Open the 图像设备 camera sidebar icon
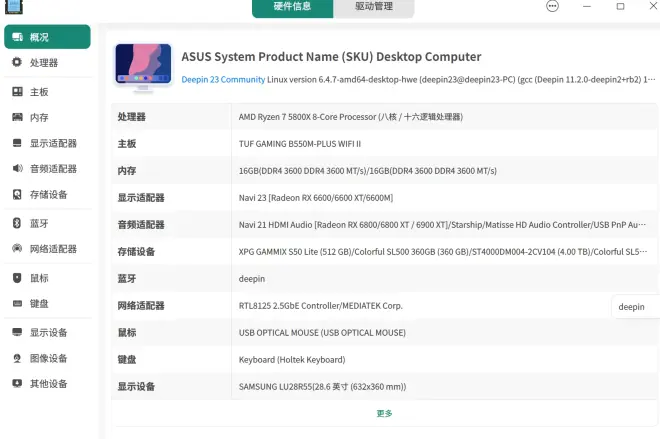This screenshot has height=439, width=660. coord(17,358)
